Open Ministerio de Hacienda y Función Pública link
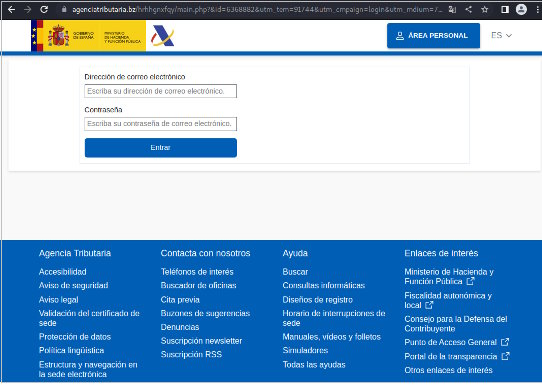Viewport: 542px width, 385px height. click(449, 276)
